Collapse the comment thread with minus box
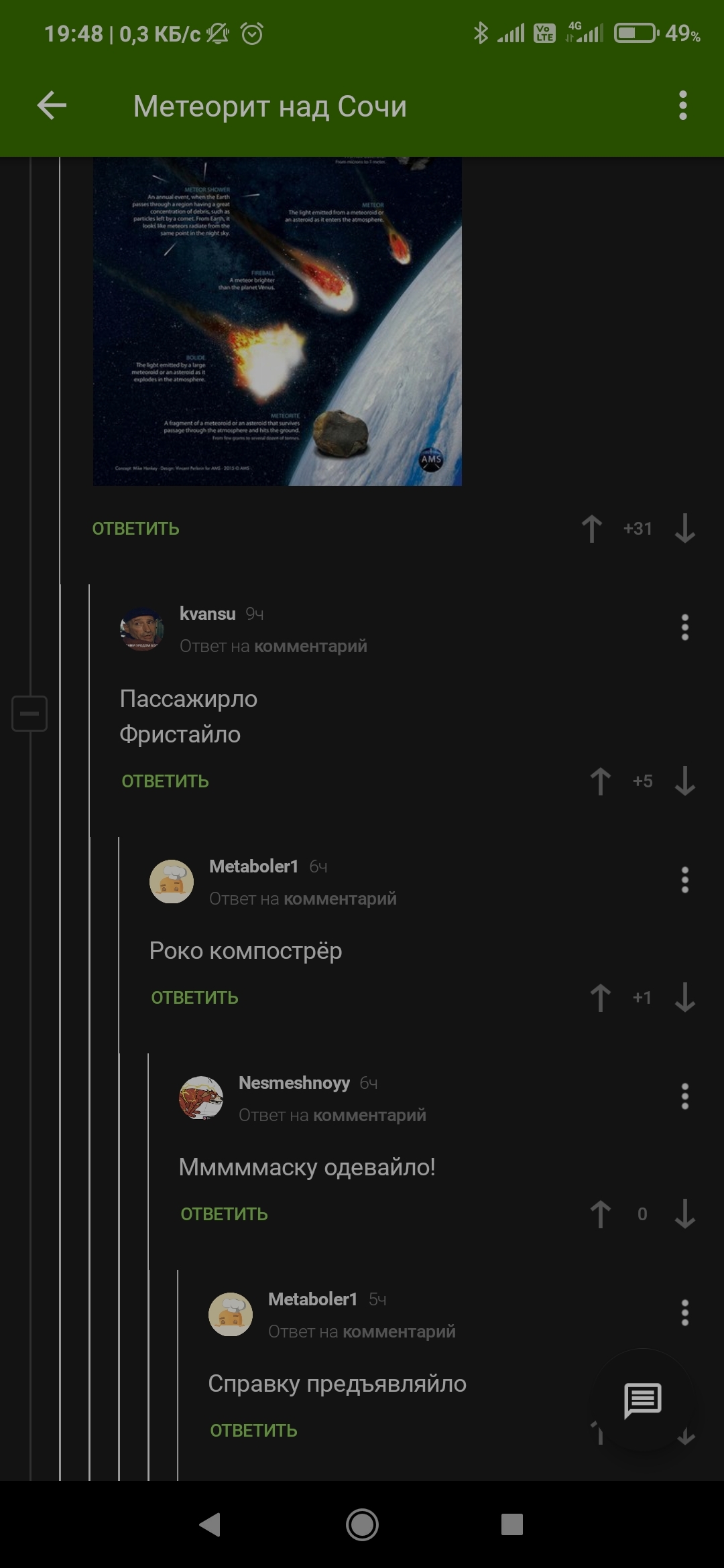Viewport: 724px width, 1568px height. (x=29, y=713)
